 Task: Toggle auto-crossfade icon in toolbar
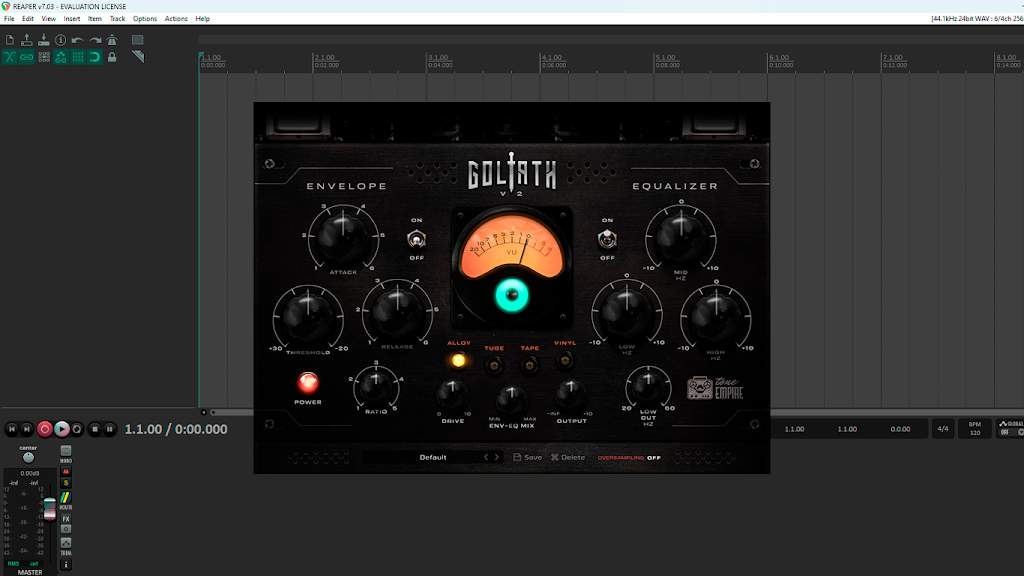pyautogui.click(x=10, y=57)
